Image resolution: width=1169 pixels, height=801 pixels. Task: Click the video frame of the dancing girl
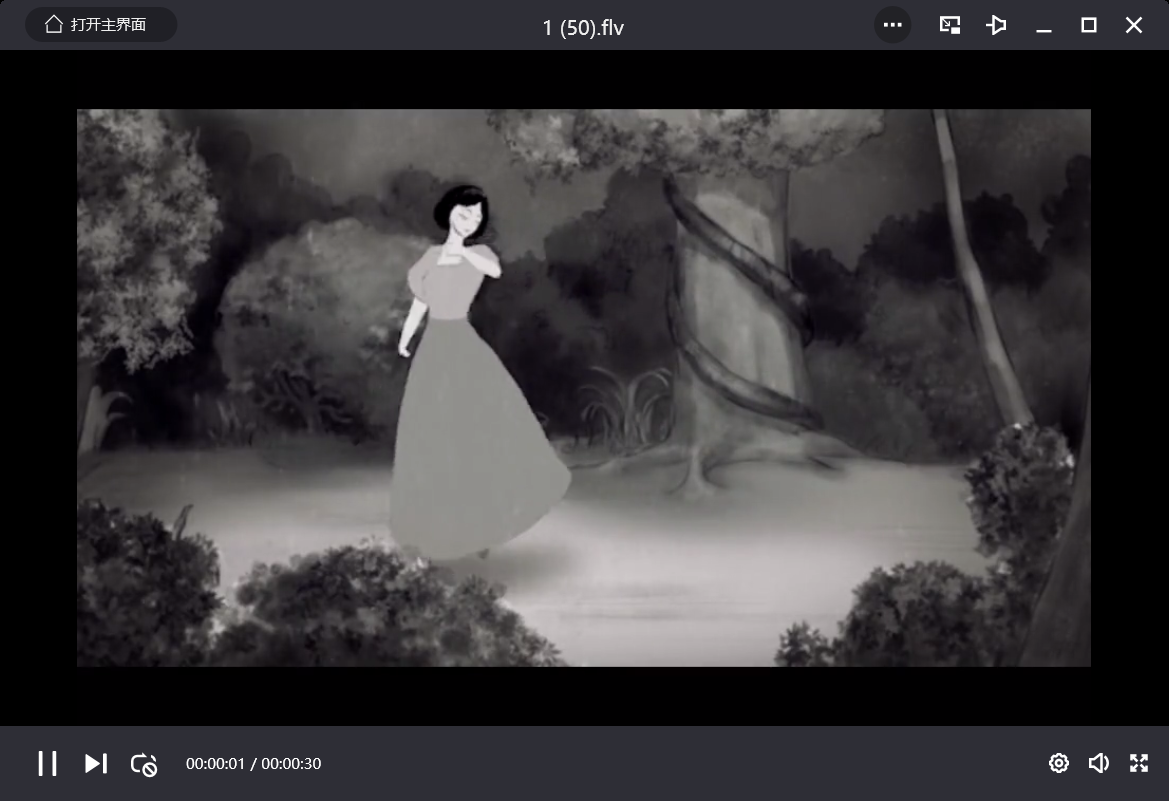pyautogui.click(x=584, y=388)
